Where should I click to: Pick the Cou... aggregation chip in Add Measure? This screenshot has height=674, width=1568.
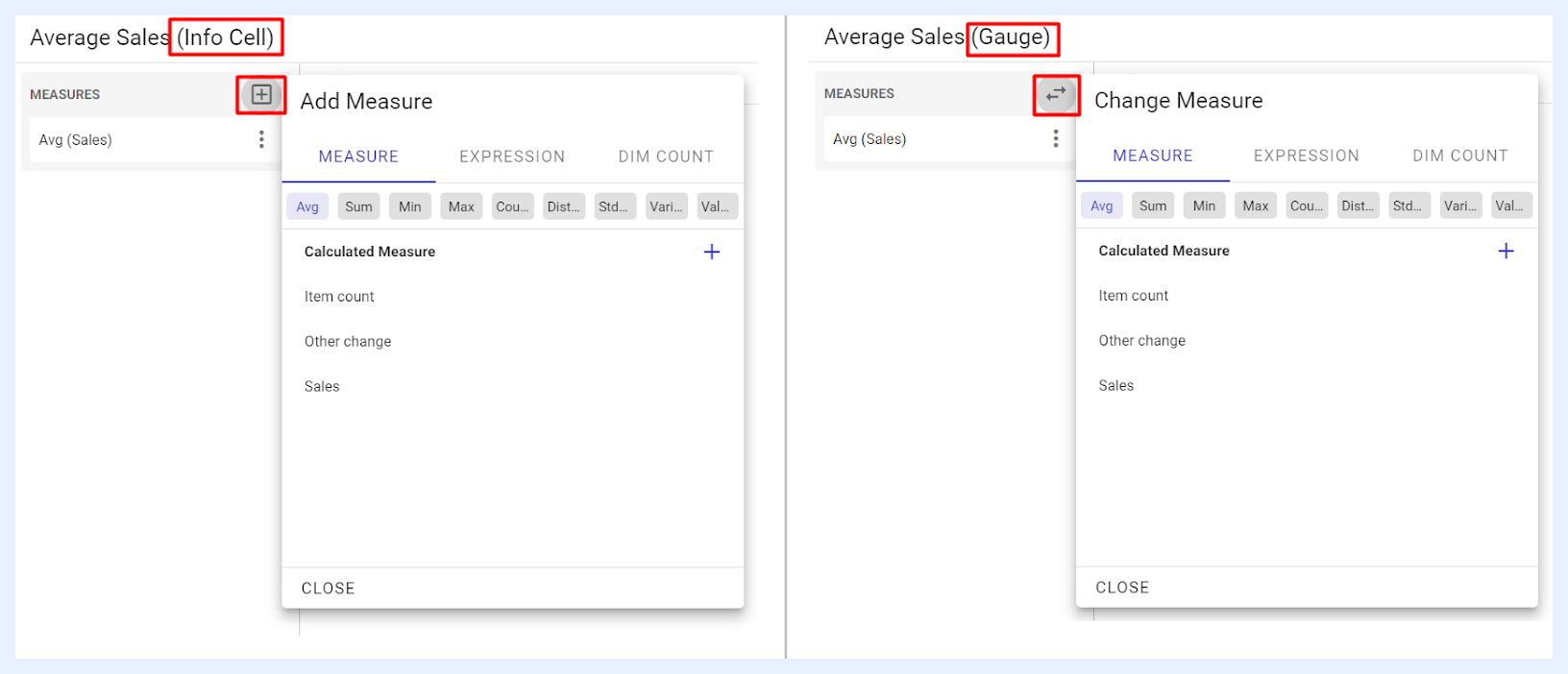click(x=512, y=206)
